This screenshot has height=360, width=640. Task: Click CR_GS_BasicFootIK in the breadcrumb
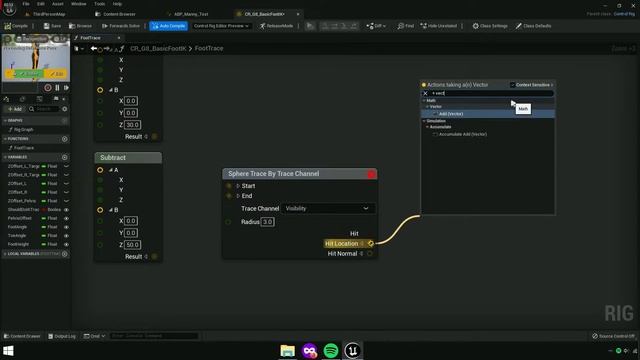pyautogui.click(x=158, y=48)
